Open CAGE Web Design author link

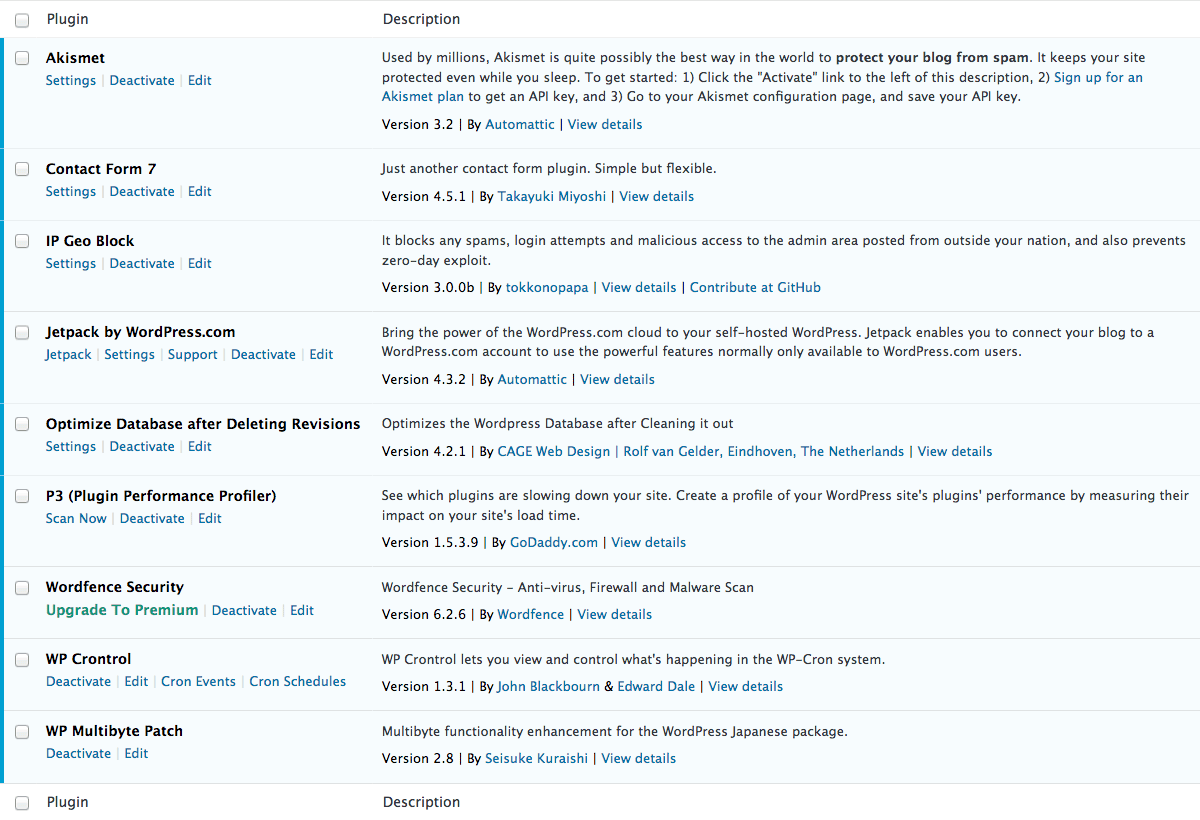554,452
